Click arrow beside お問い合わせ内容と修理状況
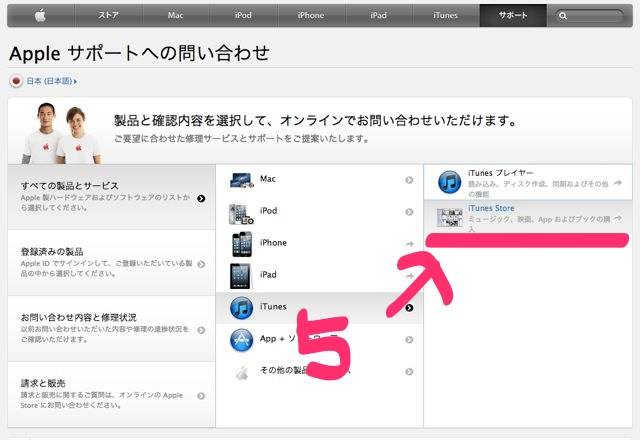The width and height of the screenshot is (640, 440). click(201, 330)
